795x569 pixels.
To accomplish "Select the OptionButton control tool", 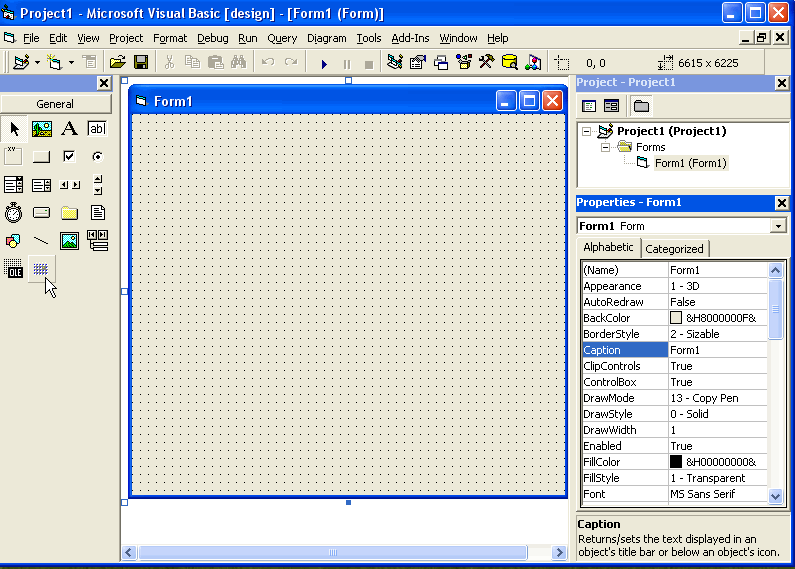I will click(97, 157).
